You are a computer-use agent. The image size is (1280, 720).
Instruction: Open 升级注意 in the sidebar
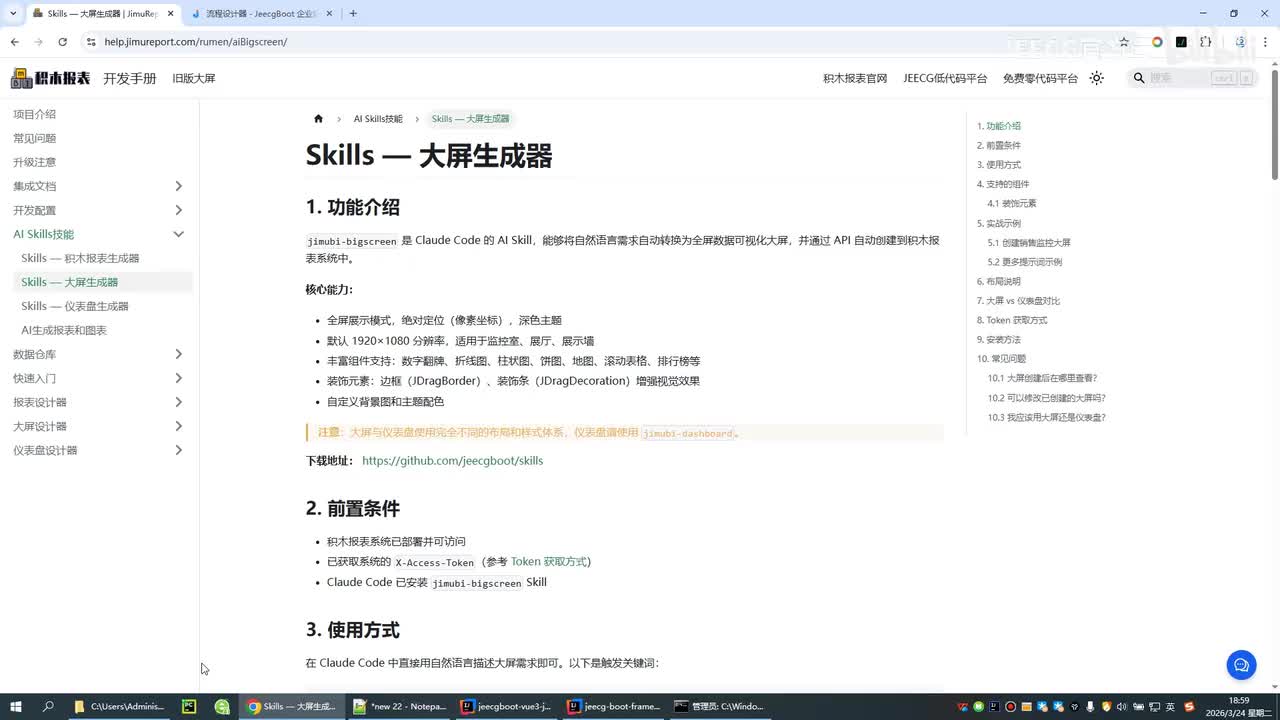35,162
